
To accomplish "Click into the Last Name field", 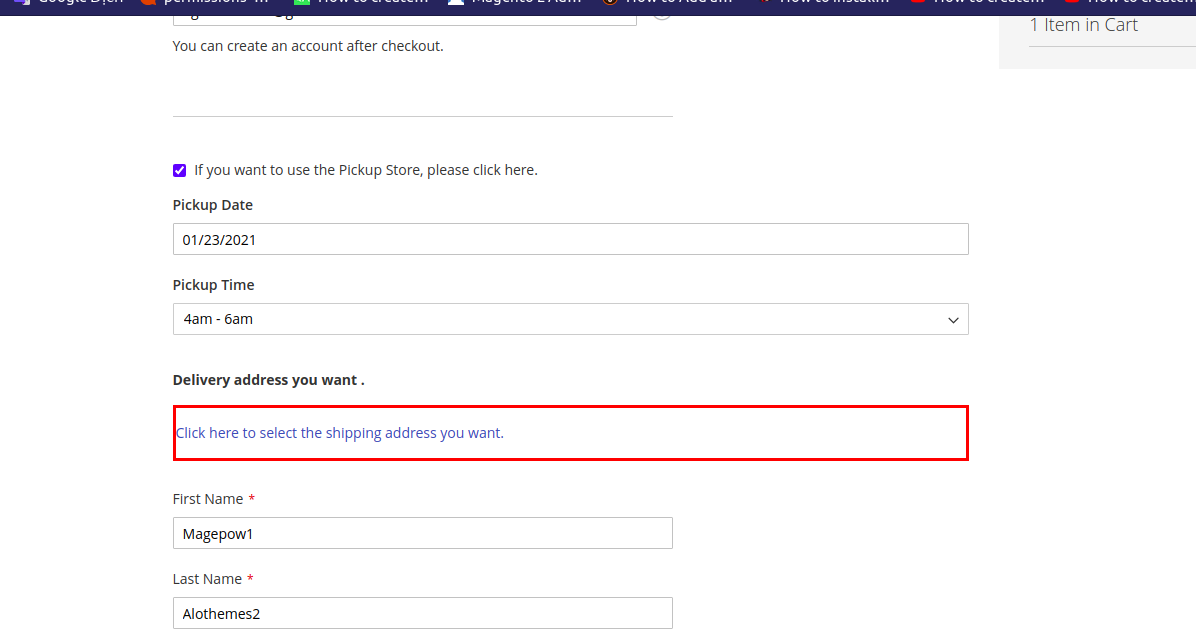I will (x=422, y=613).
